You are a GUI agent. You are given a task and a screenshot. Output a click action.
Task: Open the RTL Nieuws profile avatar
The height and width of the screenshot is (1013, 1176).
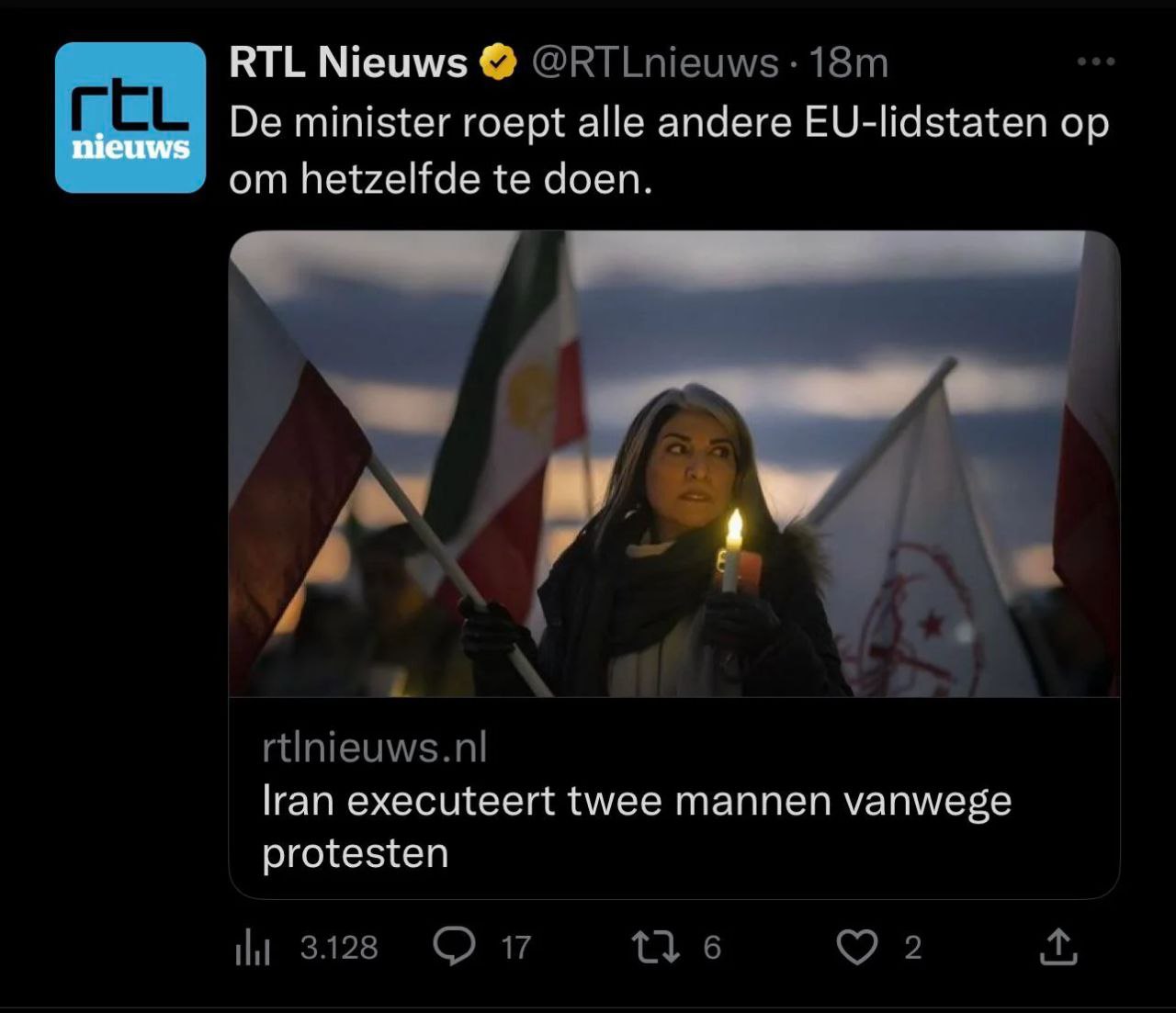pyautogui.click(x=130, y=118)
